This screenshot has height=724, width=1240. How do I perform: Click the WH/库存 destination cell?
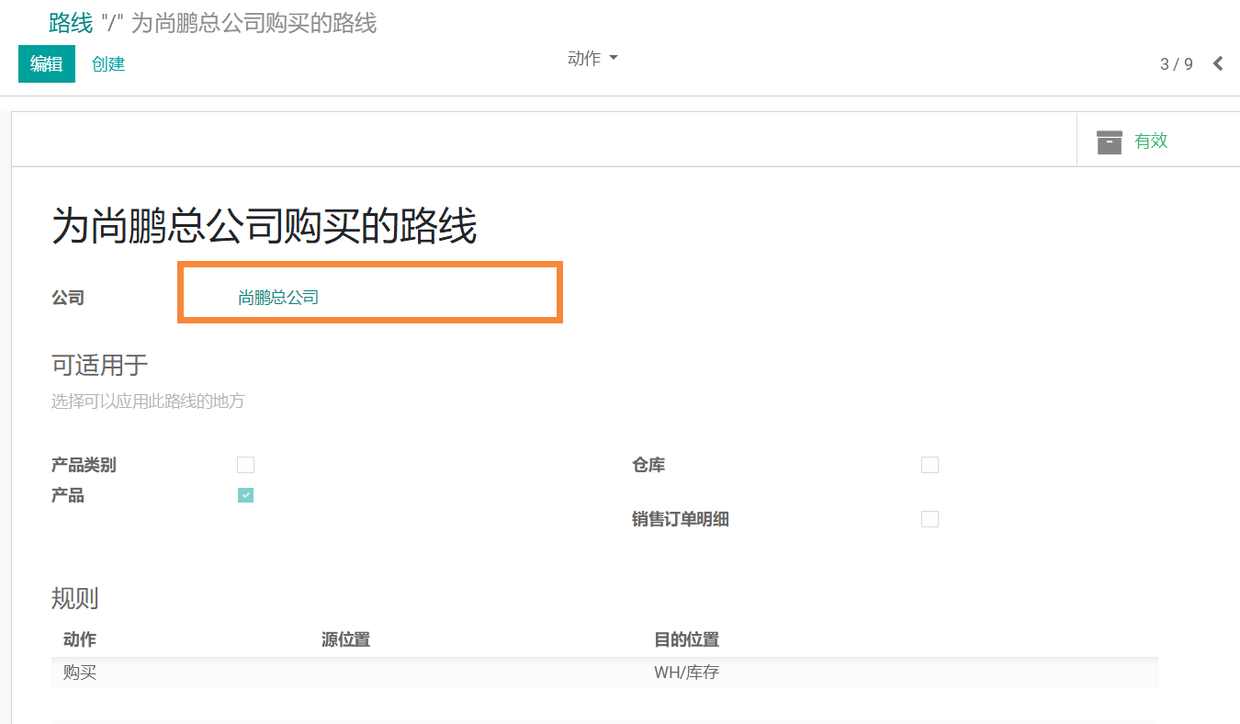[x=686, y=673]
